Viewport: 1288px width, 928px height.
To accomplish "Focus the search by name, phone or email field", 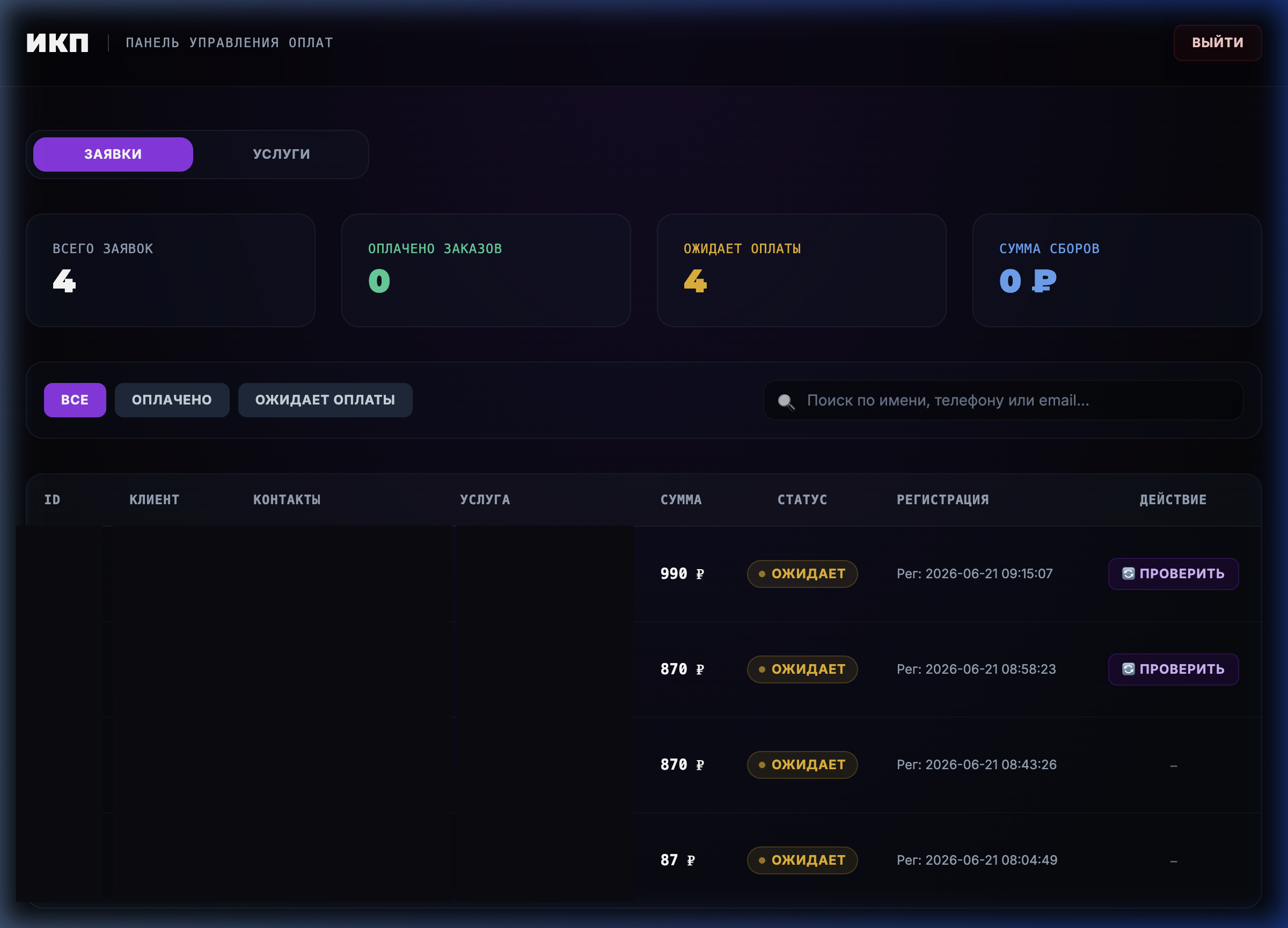I will [x=1004, y=400].
